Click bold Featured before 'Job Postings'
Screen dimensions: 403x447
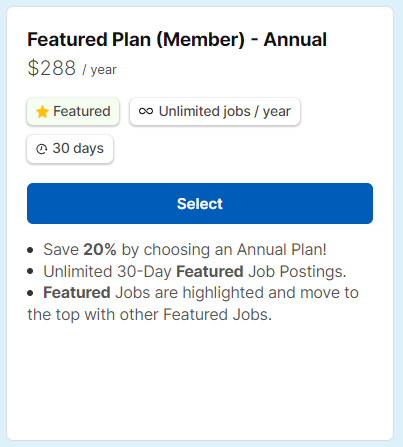[x=210, y=271]
